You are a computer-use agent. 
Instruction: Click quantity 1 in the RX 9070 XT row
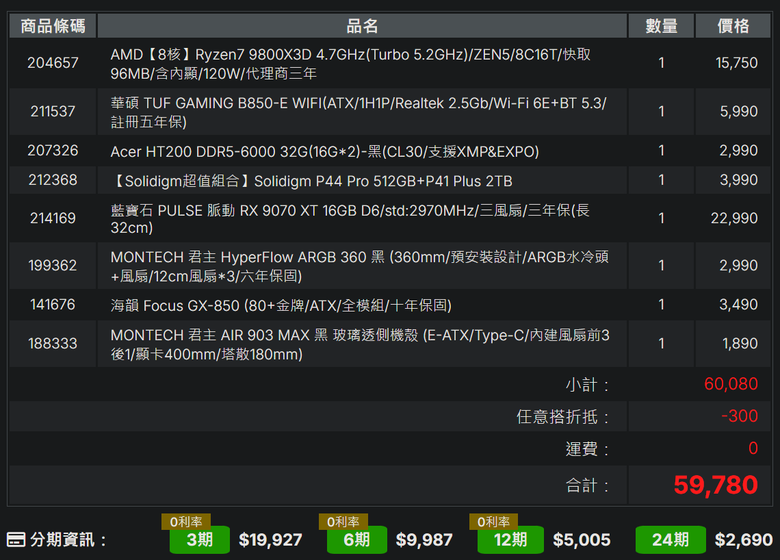[661, 218]
